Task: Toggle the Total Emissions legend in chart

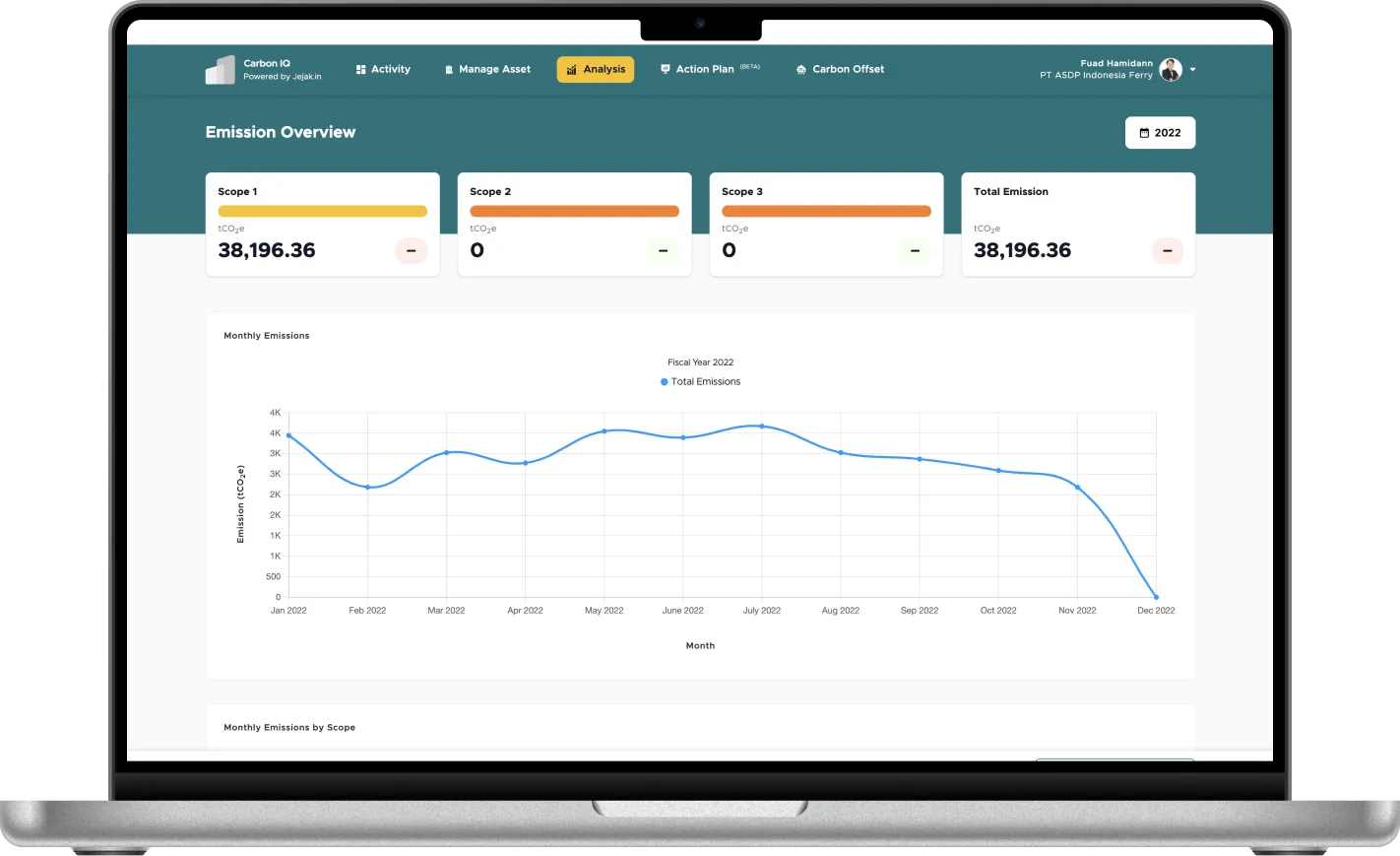Action: coord(700,381)
